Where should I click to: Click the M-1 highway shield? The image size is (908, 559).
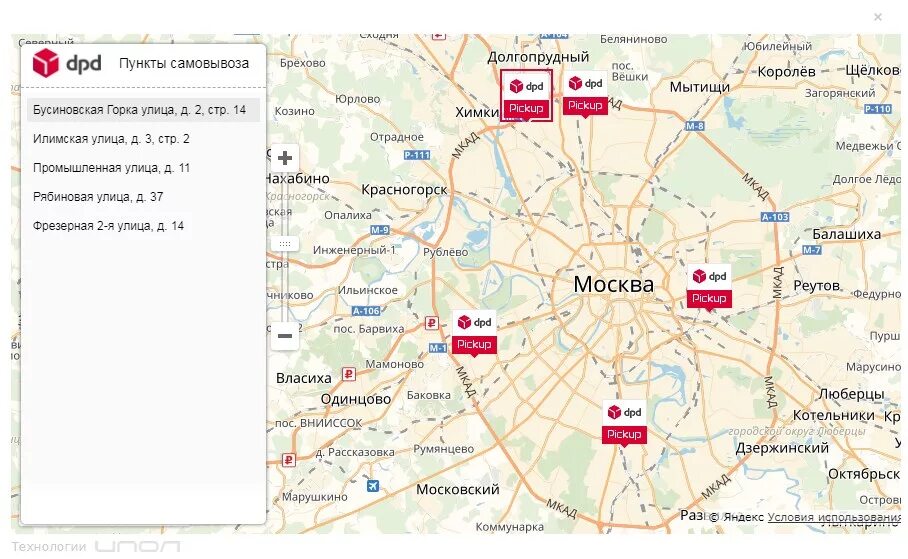coord(438,348)
